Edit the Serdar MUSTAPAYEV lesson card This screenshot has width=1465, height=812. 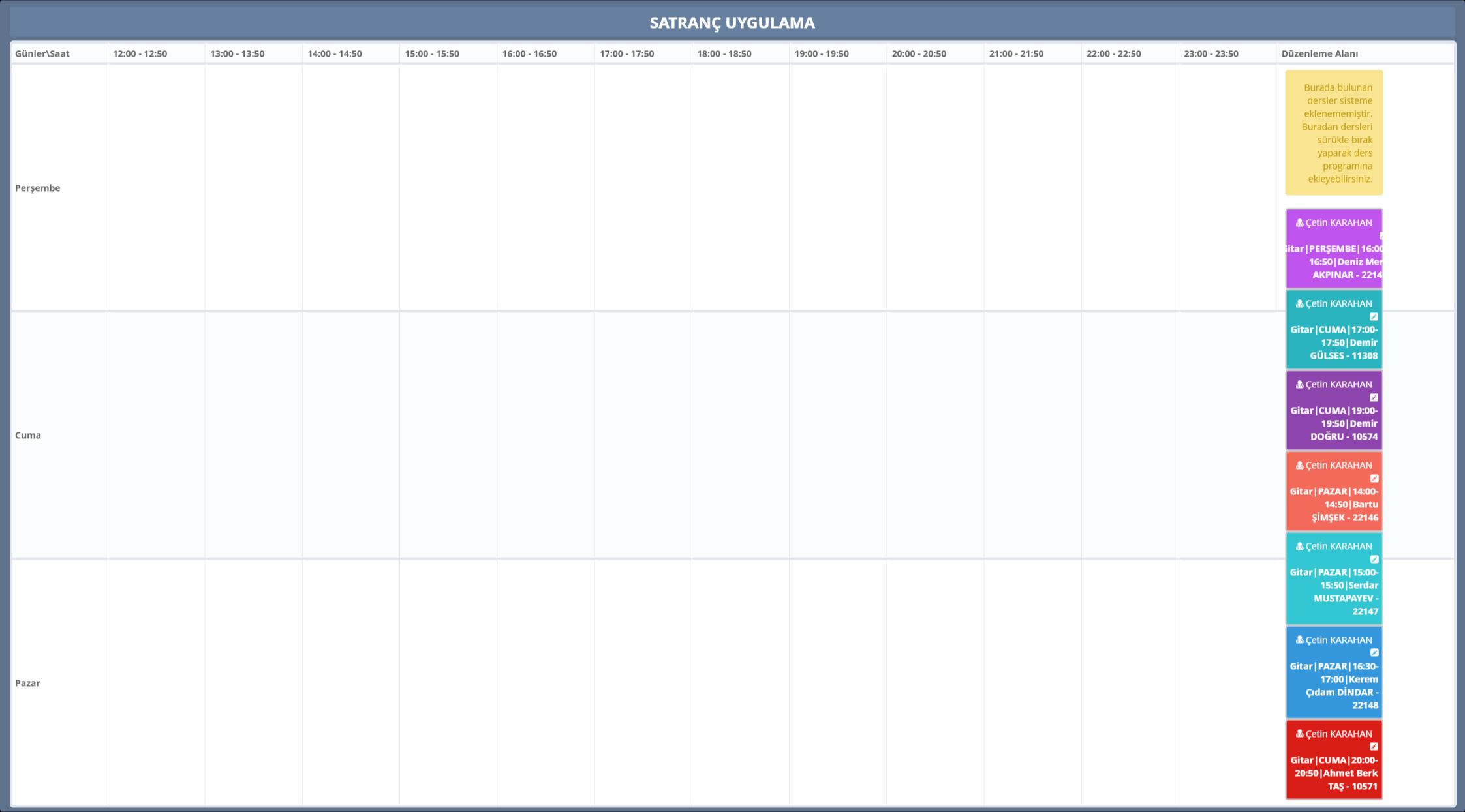[1374, 559]
